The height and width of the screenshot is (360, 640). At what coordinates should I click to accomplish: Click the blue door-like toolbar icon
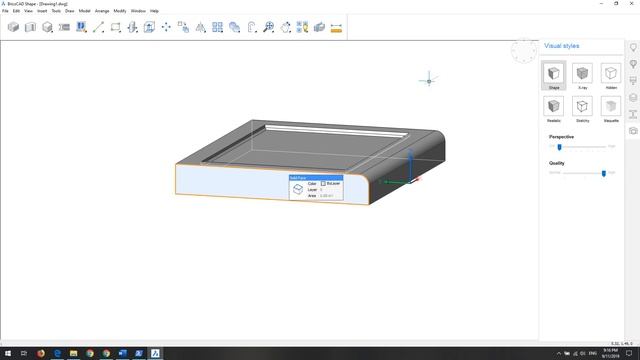pos(81,27)
